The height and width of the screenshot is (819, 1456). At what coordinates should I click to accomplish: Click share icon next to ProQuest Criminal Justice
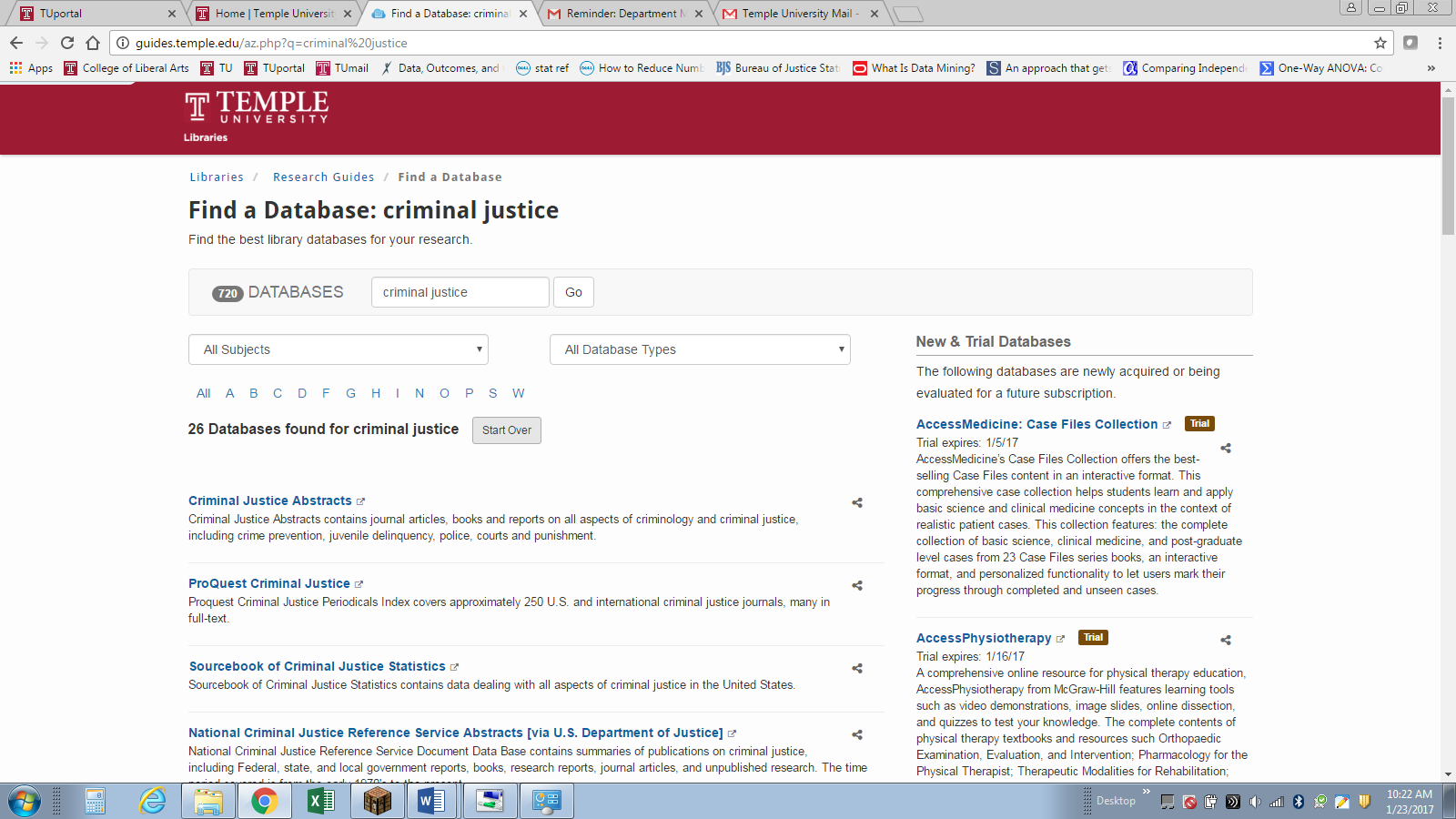pos(857,585)
